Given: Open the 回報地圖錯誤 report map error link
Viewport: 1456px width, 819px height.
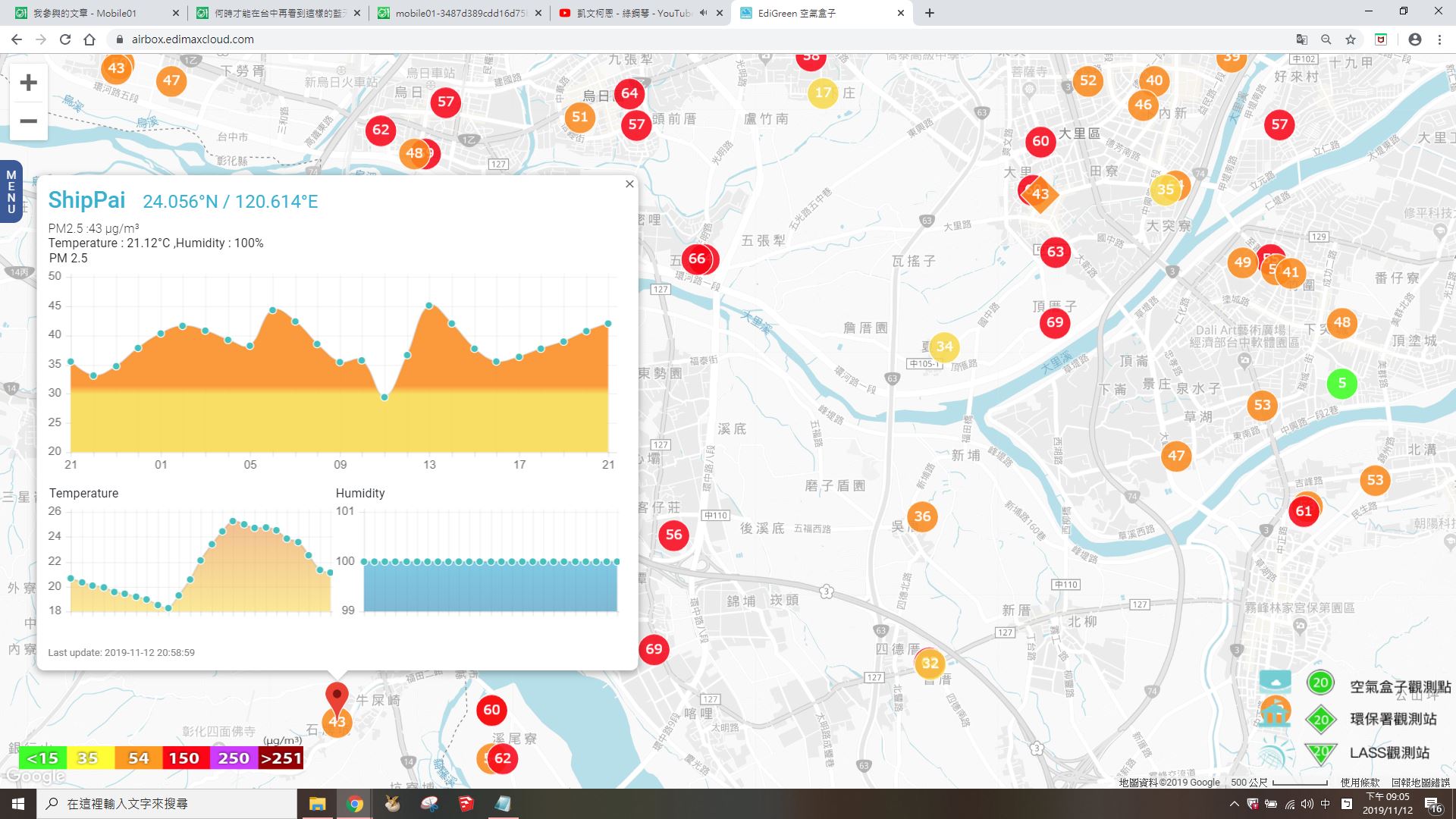Looking at the screenshot, I should pyautogui.click(x=1420, y=782).
